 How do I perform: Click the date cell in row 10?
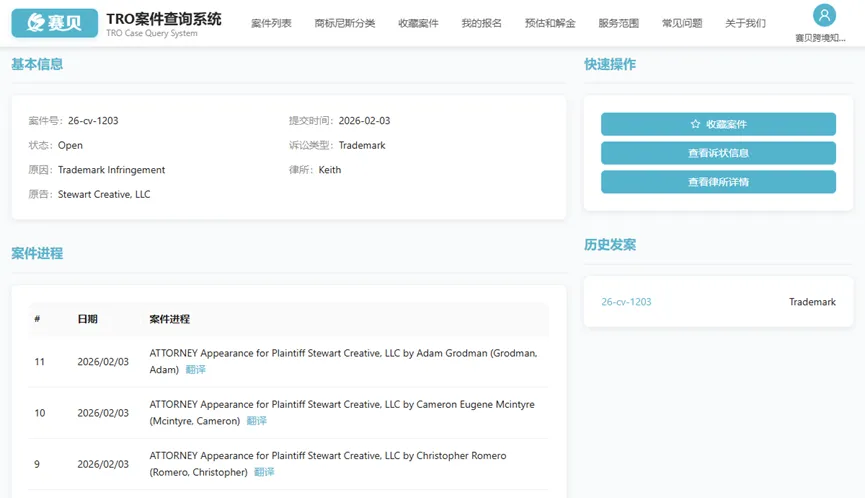(x=103, y=413)
